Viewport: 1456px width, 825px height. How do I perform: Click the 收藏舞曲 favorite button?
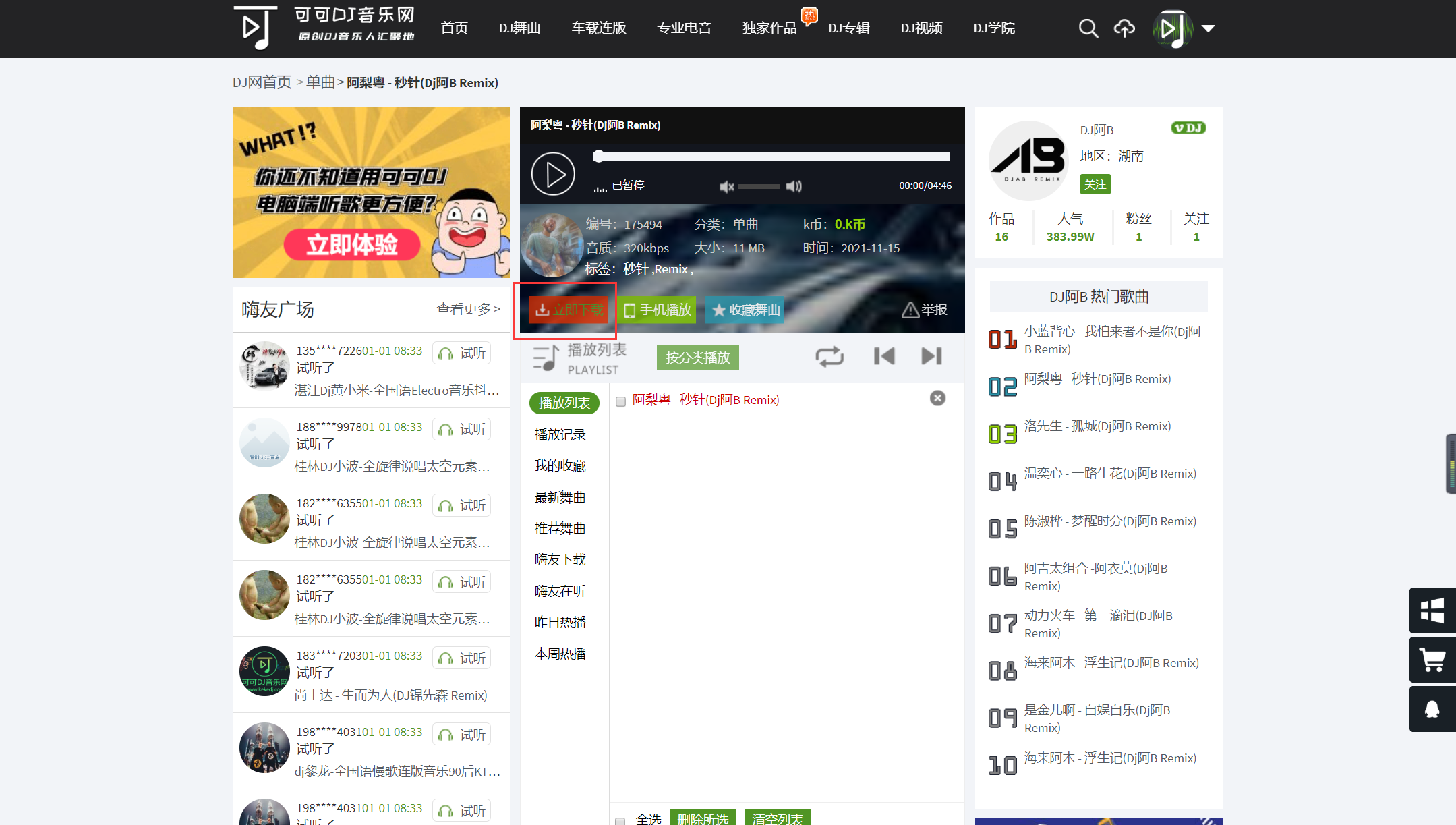click(745, 310)
